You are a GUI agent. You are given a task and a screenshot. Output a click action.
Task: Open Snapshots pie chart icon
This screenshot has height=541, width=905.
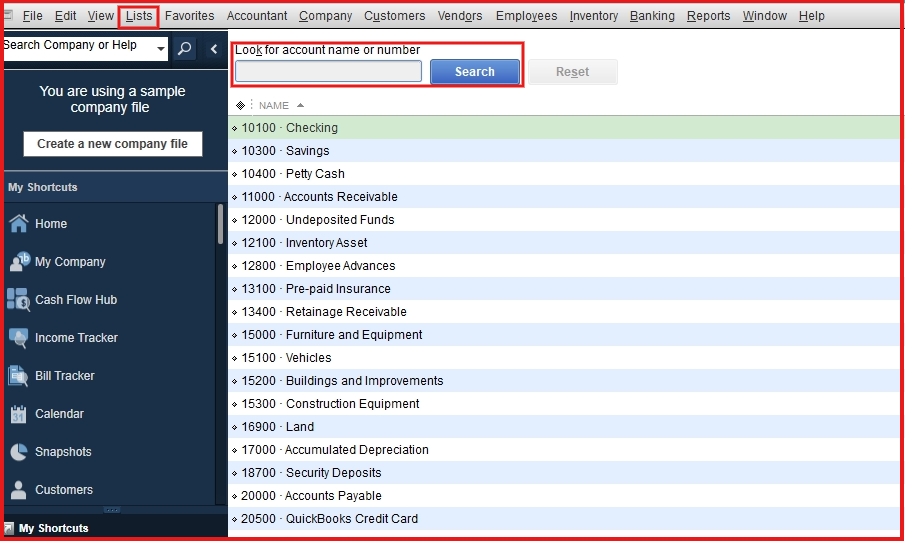coord(18,452)
